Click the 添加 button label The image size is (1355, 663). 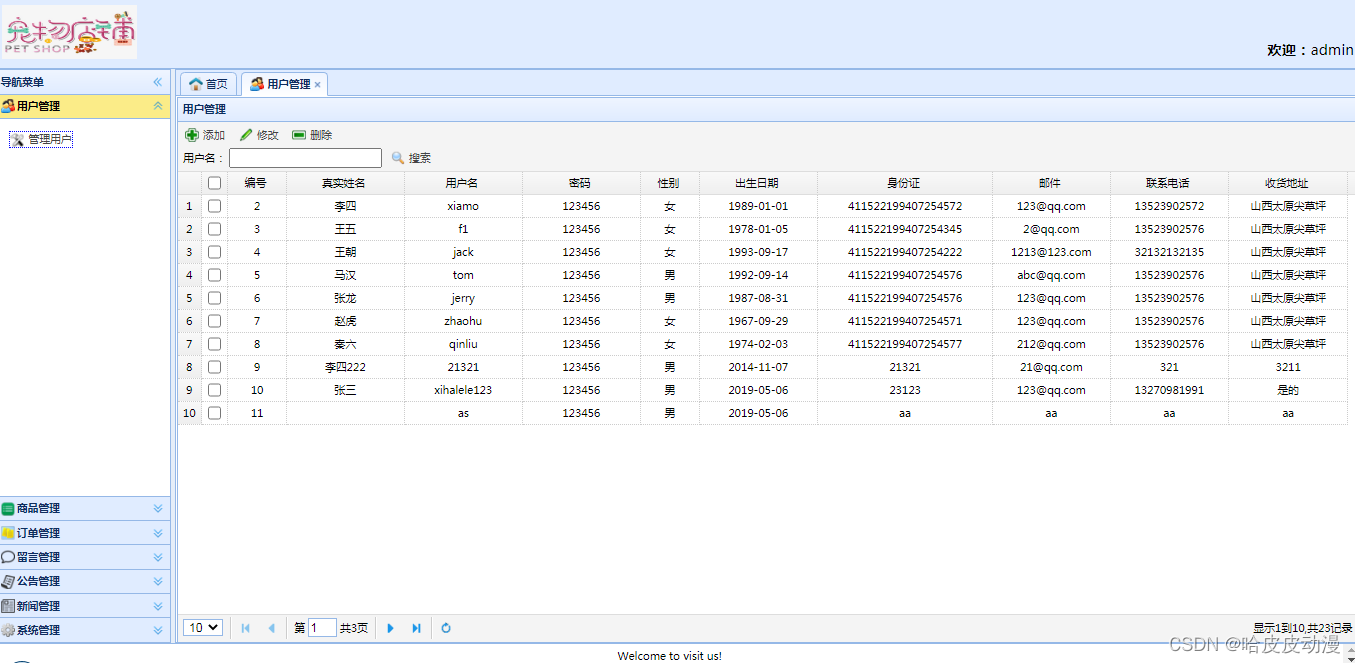[214, 135]
